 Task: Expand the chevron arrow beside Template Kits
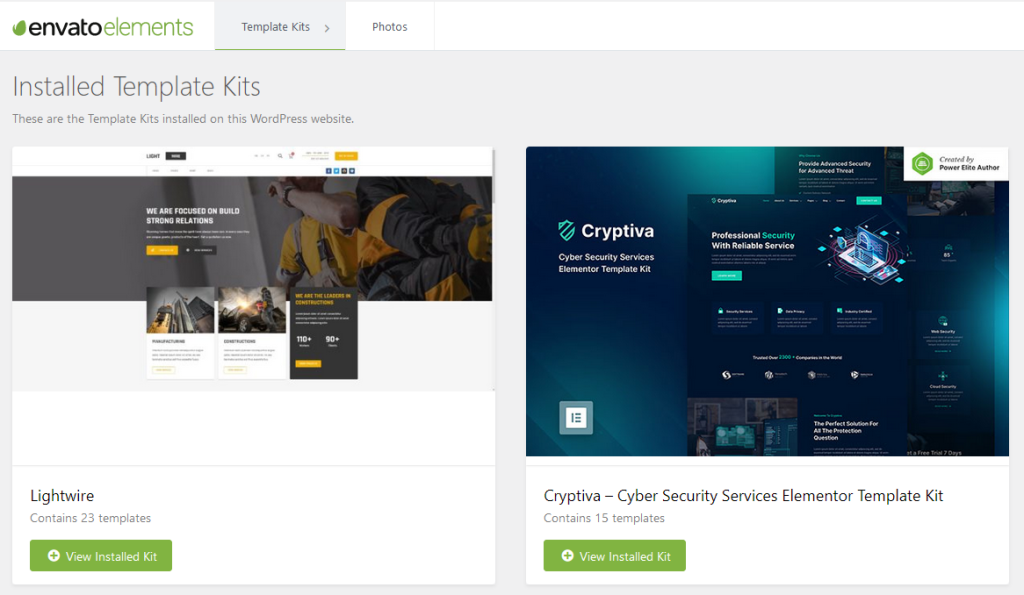point(327,28)
